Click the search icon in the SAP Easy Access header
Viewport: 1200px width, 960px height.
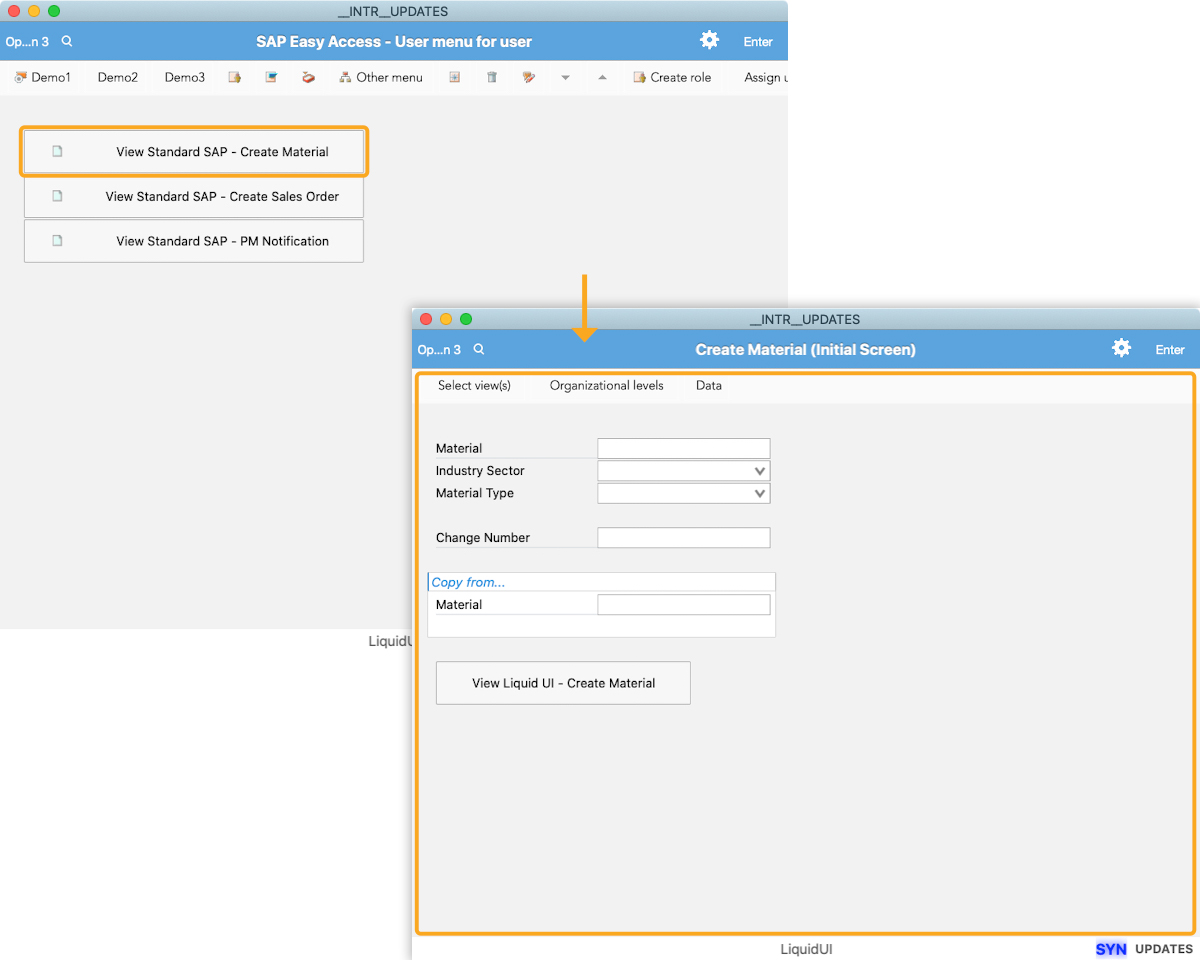pyautogui.click(x=67, y=41)
